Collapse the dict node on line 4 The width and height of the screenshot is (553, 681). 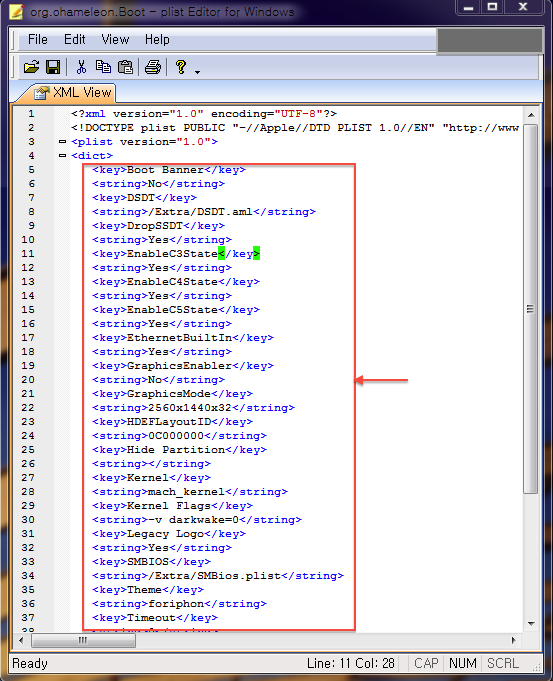click(x=63, y=155)
